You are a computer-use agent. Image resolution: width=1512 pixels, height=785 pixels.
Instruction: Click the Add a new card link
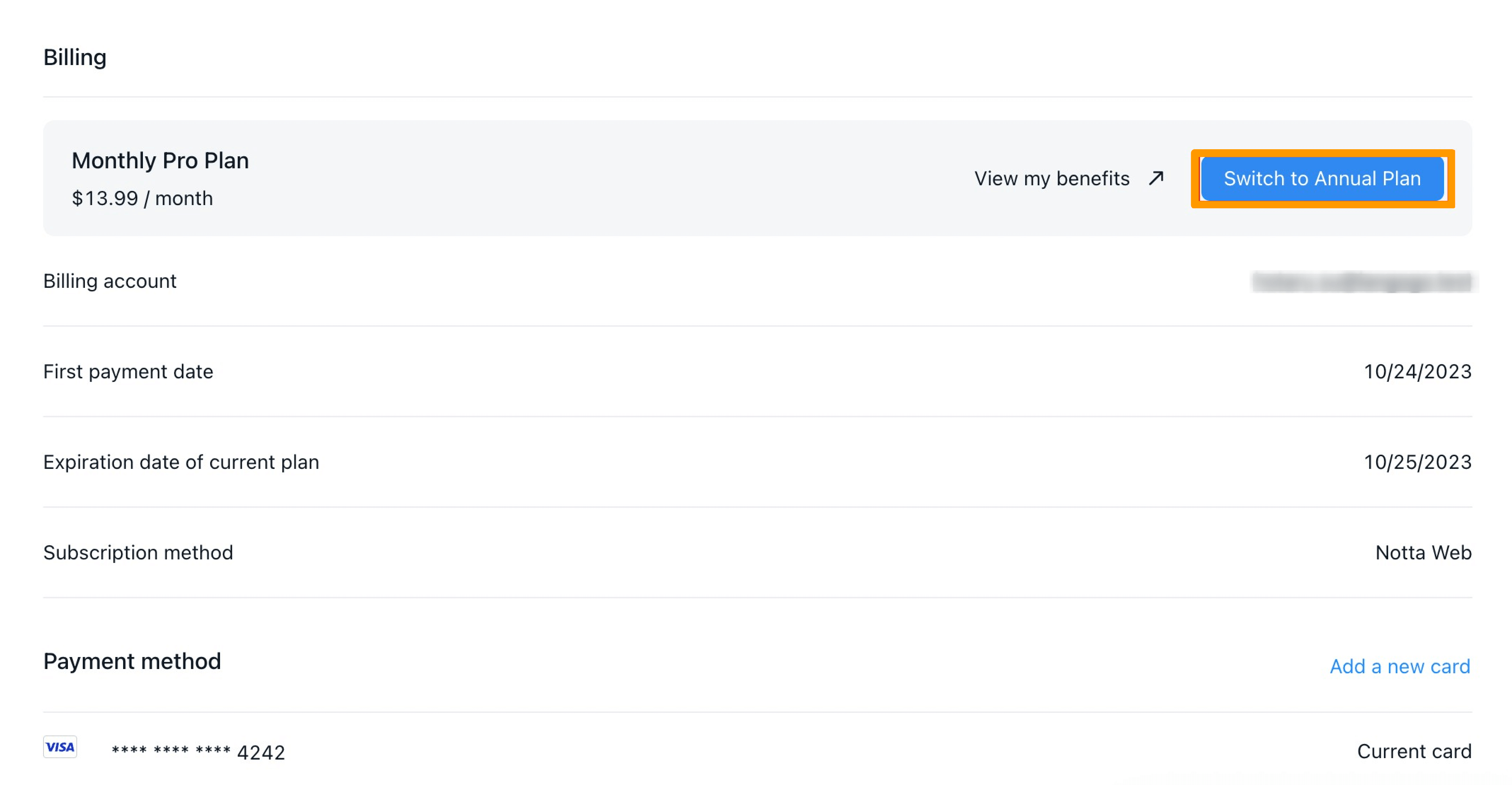(1400, 666)
